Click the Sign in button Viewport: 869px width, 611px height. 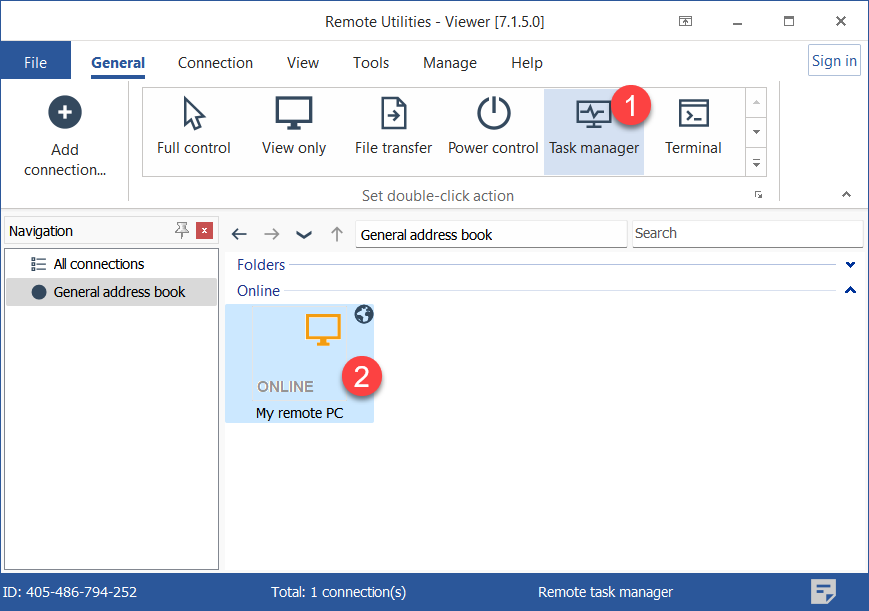[833, 61]
